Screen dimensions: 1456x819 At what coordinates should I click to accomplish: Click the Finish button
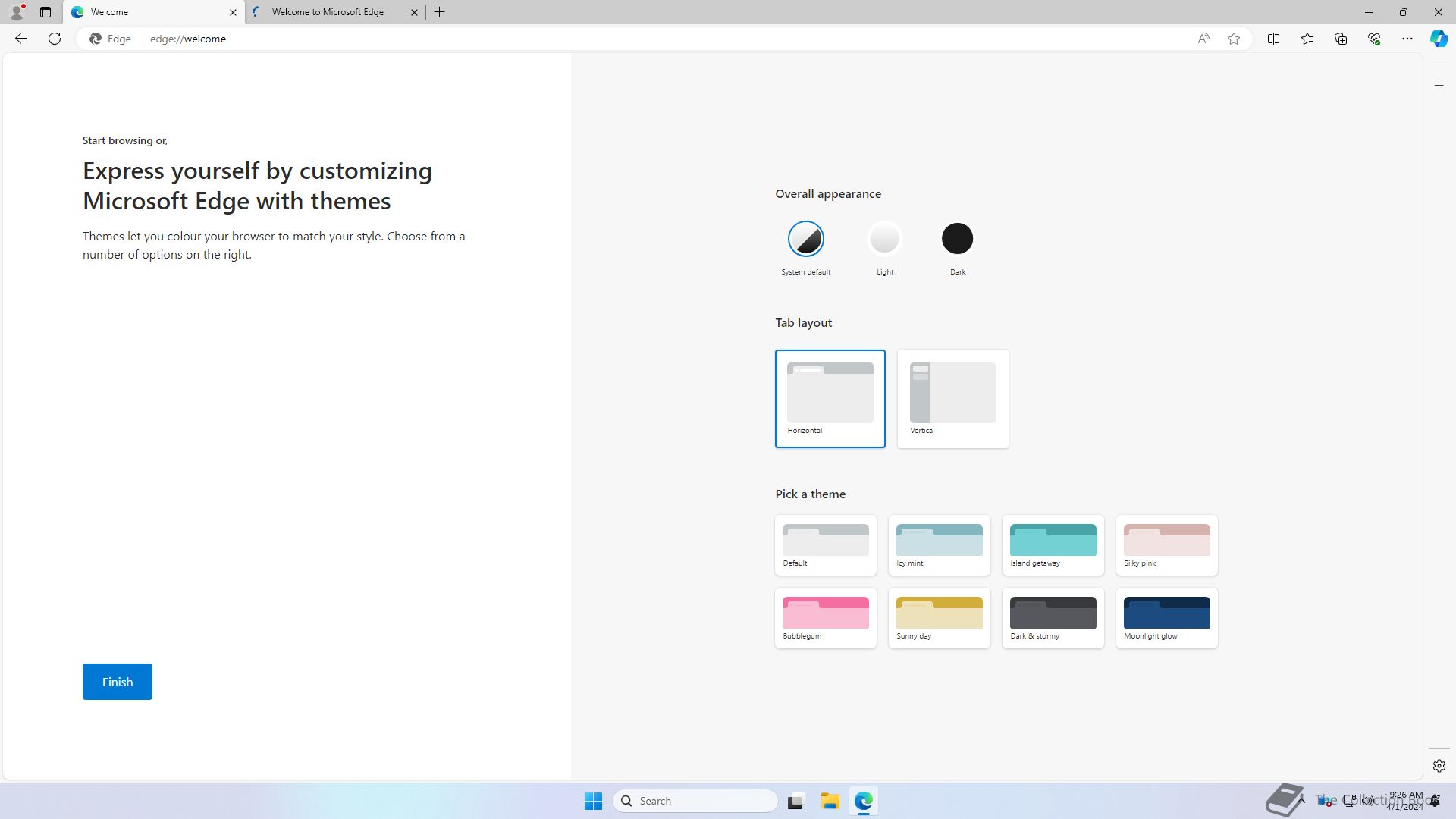pos(118,682)
